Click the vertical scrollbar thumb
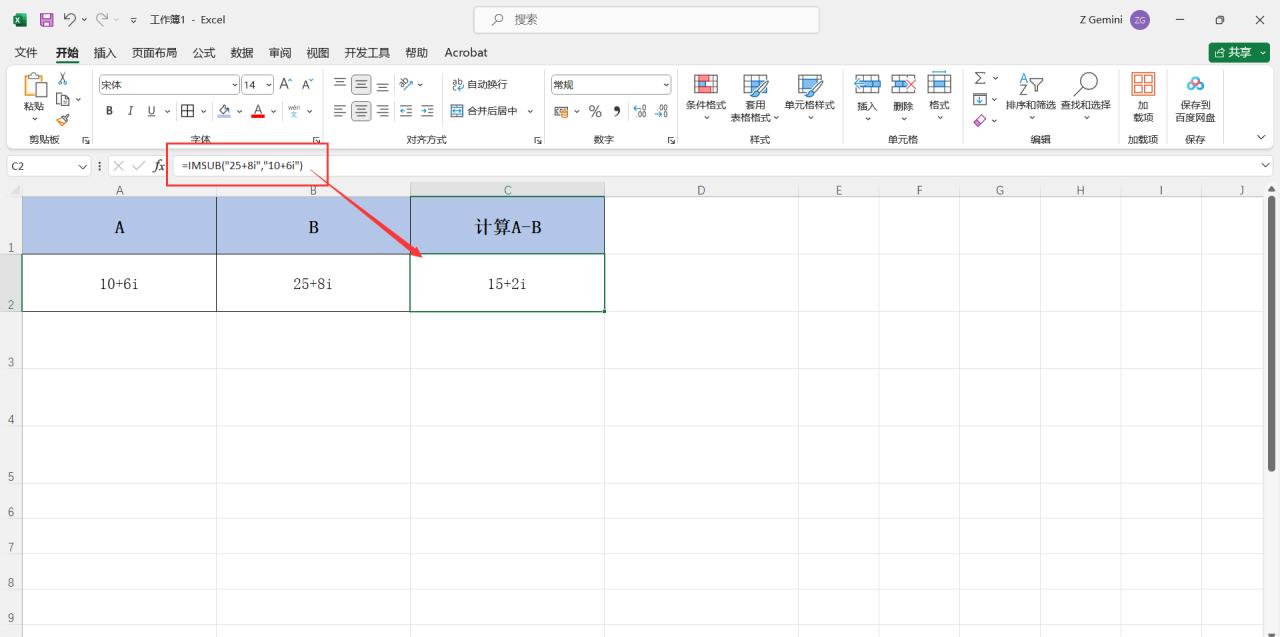1280x637 pixels. [1272, 335]
